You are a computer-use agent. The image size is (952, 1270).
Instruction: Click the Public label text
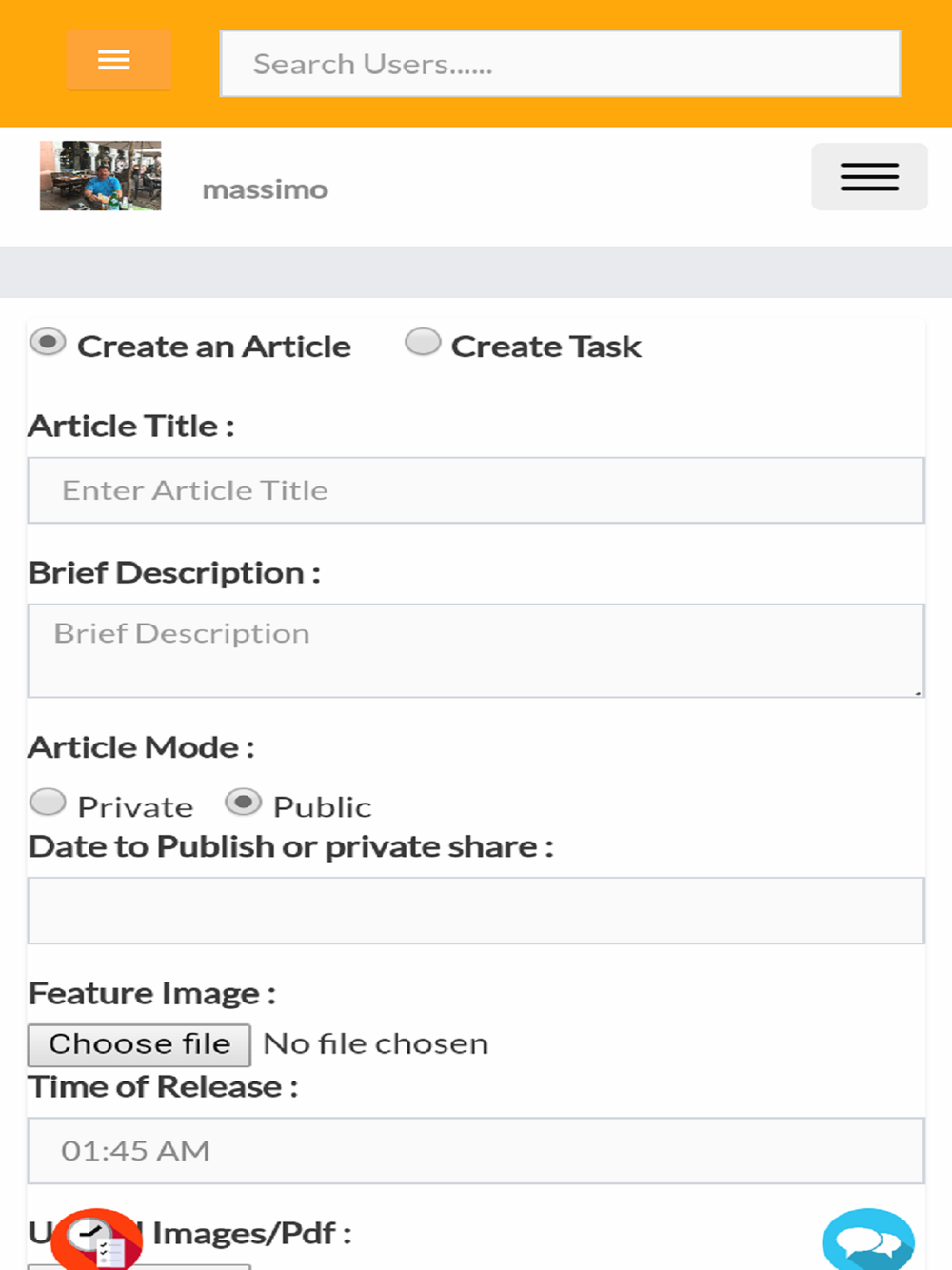[322, 807]
